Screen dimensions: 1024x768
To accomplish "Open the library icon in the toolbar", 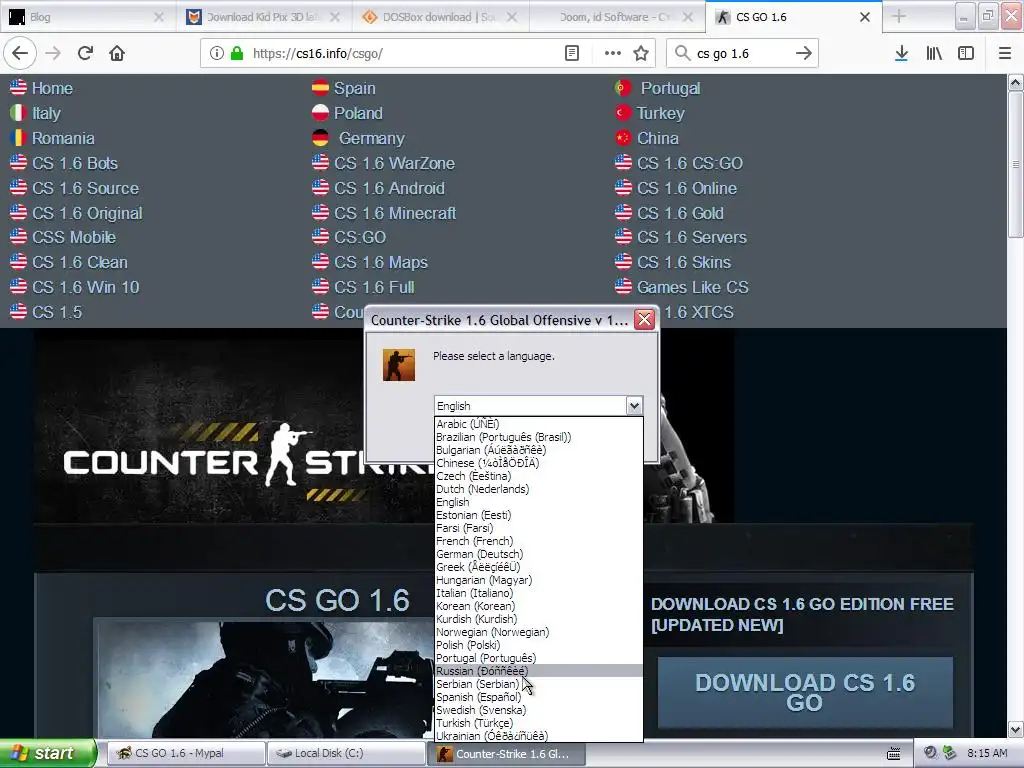I will pos(934,54).
